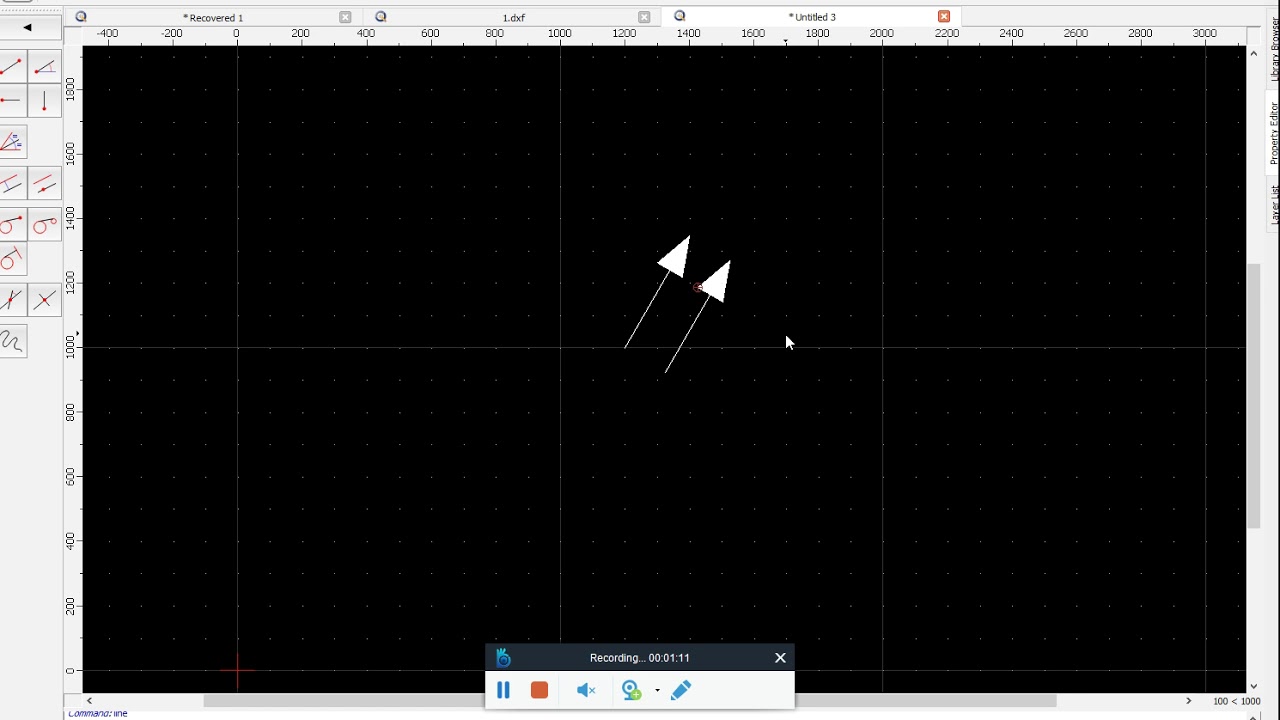Open the Property Editor side panel

(x=1274, y=133)
